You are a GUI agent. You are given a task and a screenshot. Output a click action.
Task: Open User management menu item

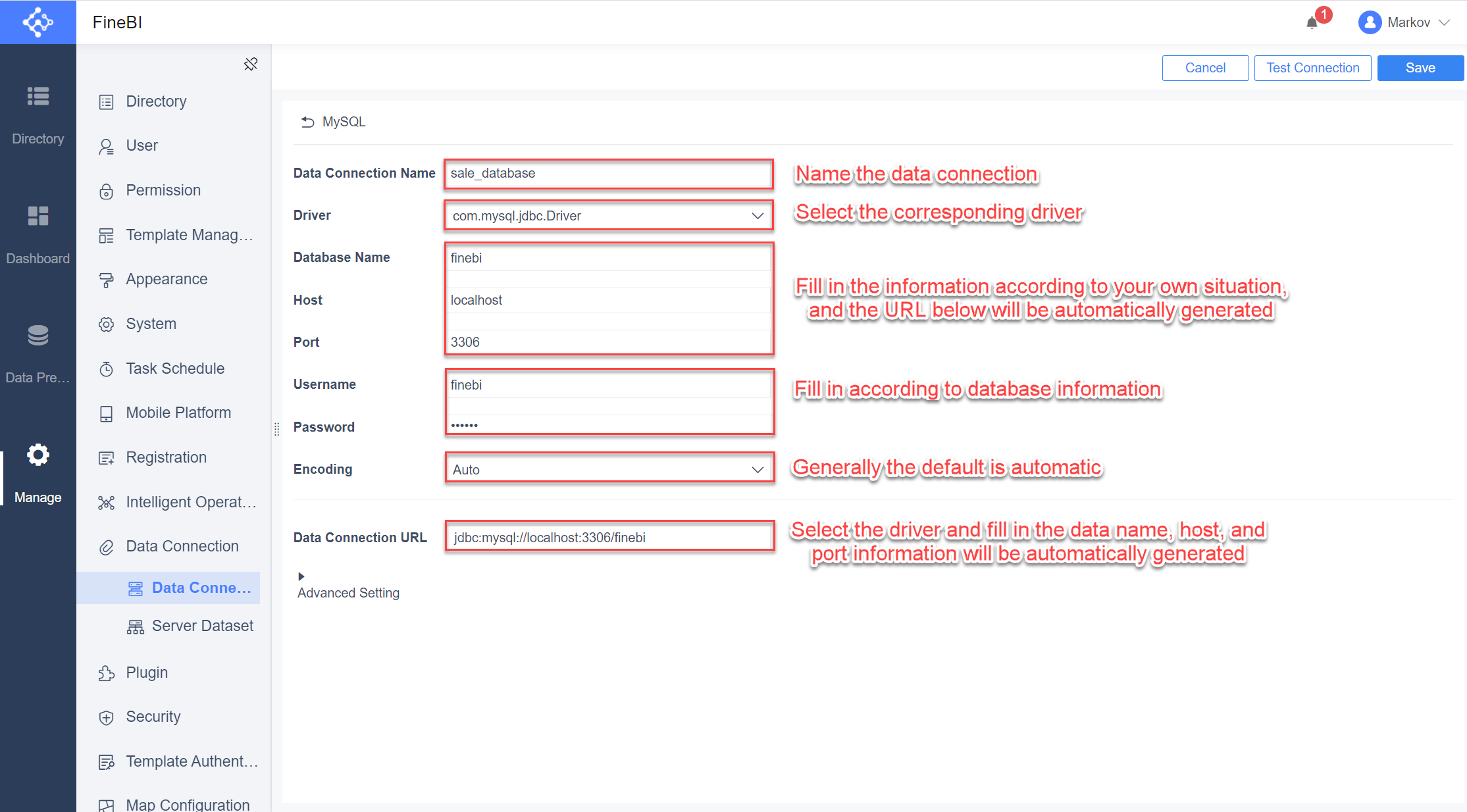coord(174,145)
